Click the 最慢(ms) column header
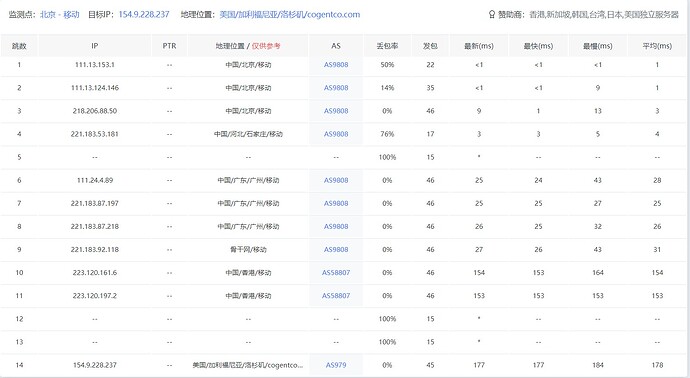This screenshot has height=378, width=690. (x=598, y=46)
